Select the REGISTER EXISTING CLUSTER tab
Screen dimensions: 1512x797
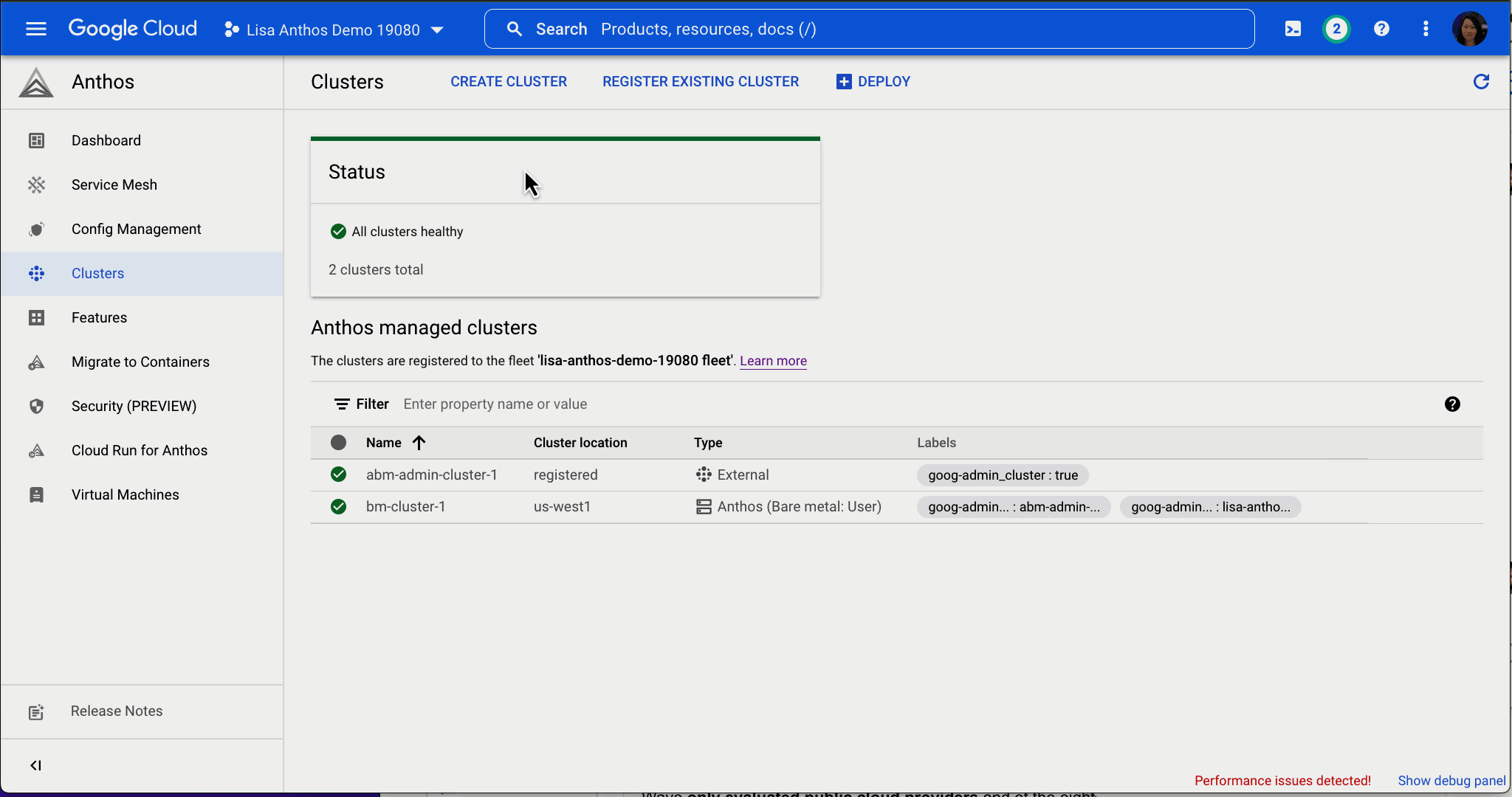pos(700,82)
